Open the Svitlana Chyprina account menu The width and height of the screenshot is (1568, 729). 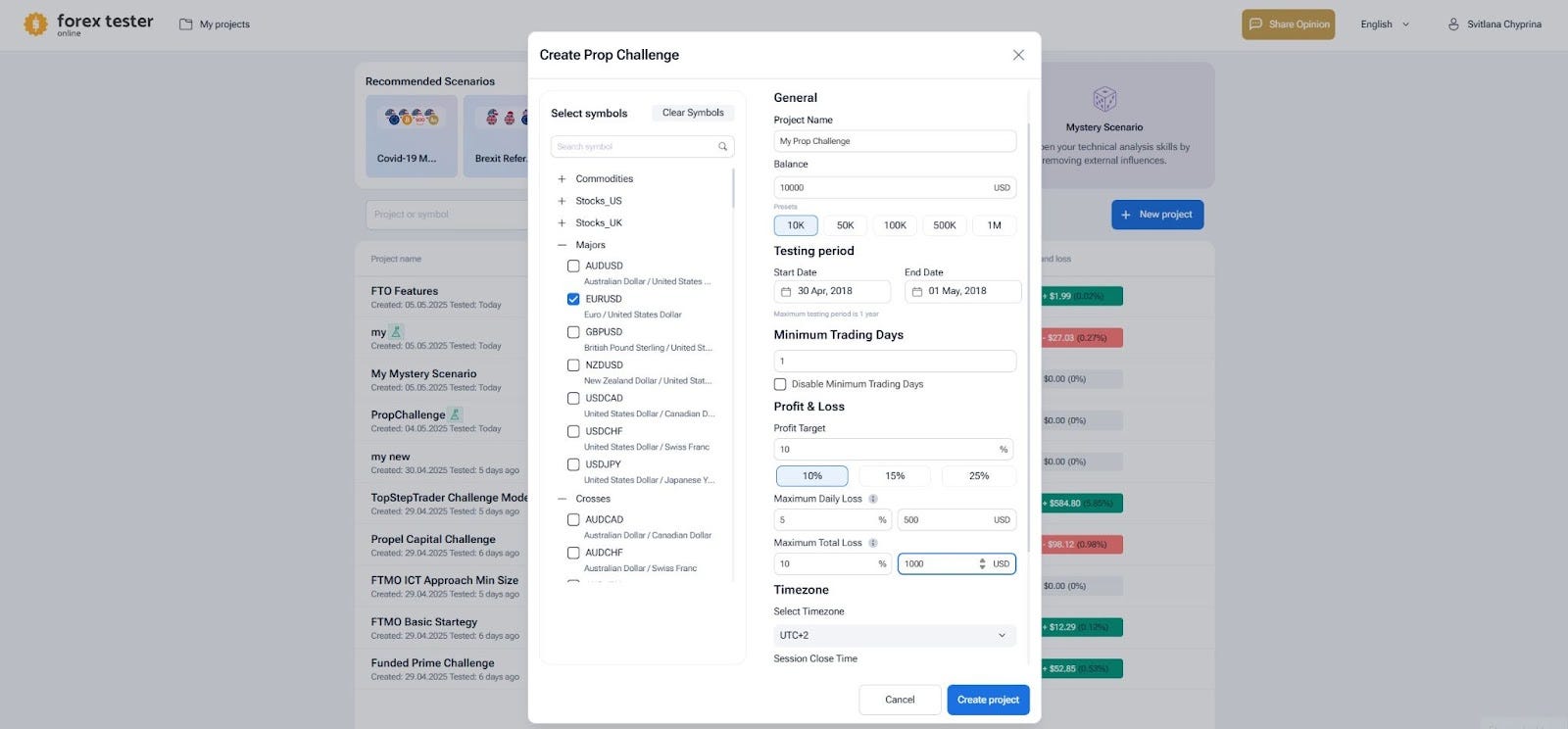tap(1494, 24)
